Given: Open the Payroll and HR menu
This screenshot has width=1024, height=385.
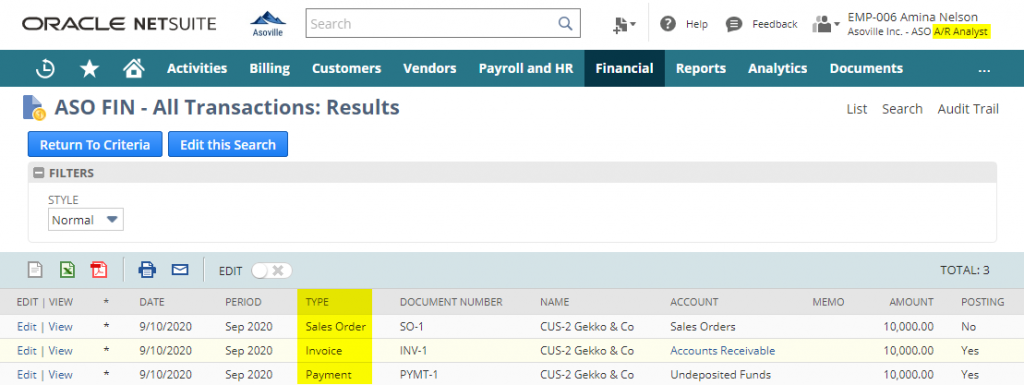Looking at the screenshot, I should (x=526, y=69).
